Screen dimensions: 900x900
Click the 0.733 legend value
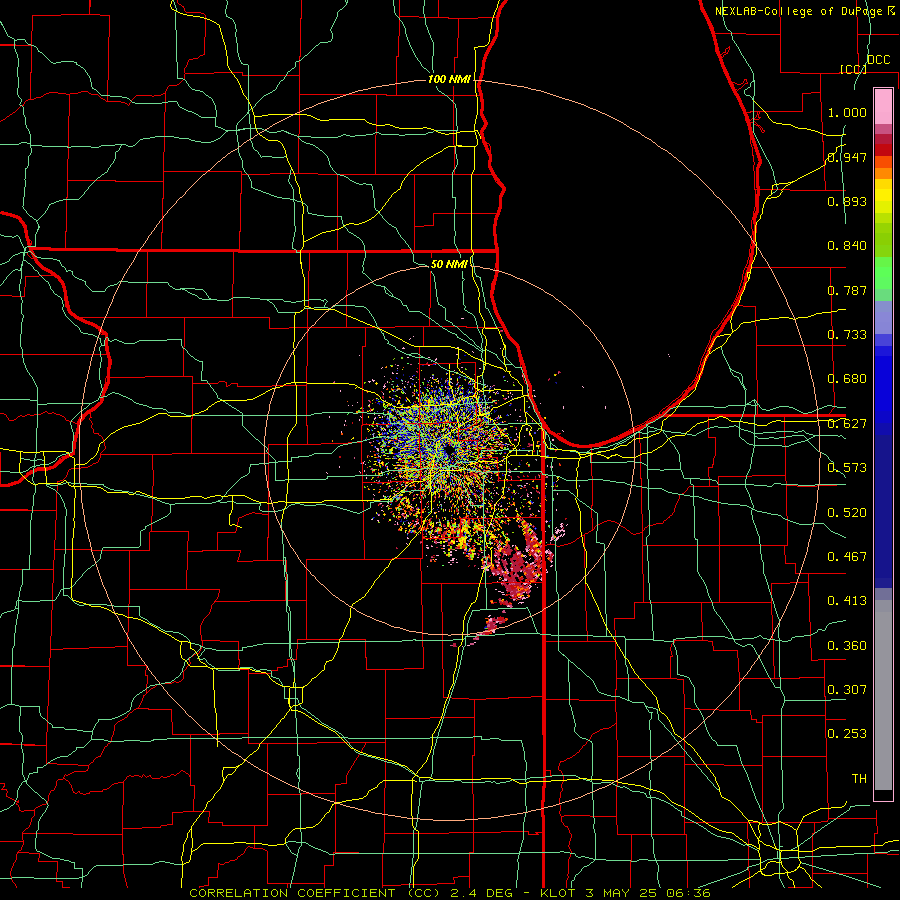tap(847, 335)
